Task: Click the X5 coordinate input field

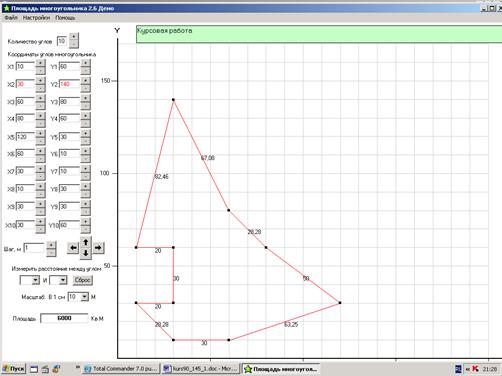Action: point(25,137)
